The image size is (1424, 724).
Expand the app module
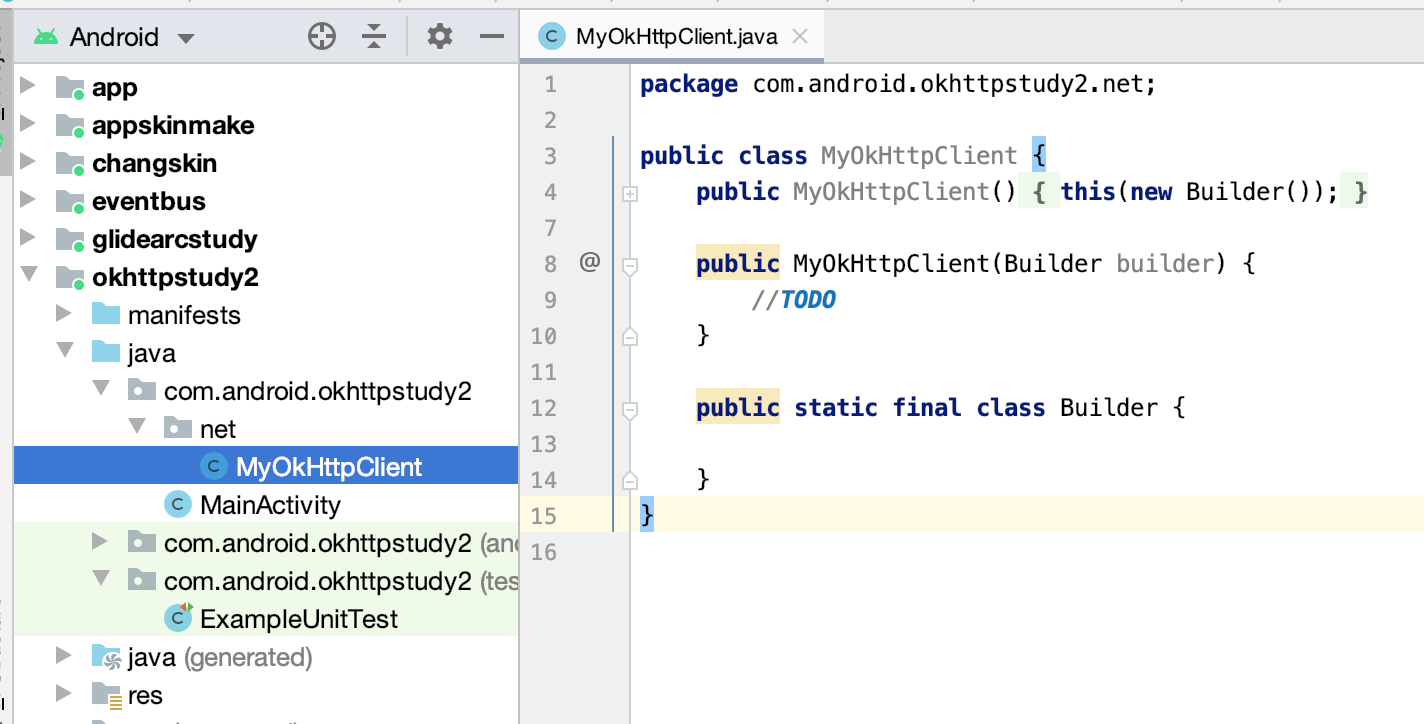pyautogui.click(x=28, y=87)
